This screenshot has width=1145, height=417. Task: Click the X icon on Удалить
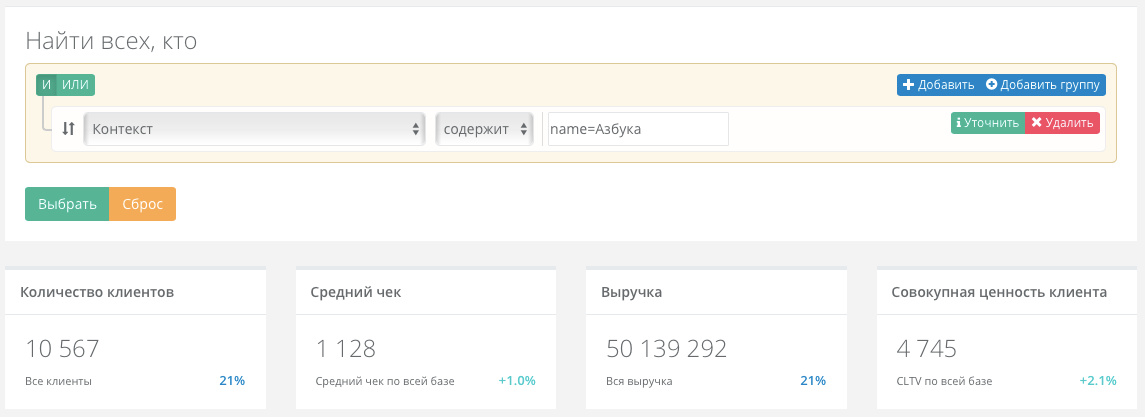(1036, 123)
